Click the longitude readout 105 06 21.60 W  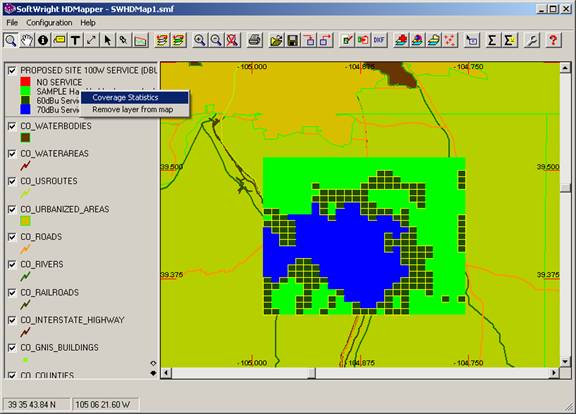(105, 404)
